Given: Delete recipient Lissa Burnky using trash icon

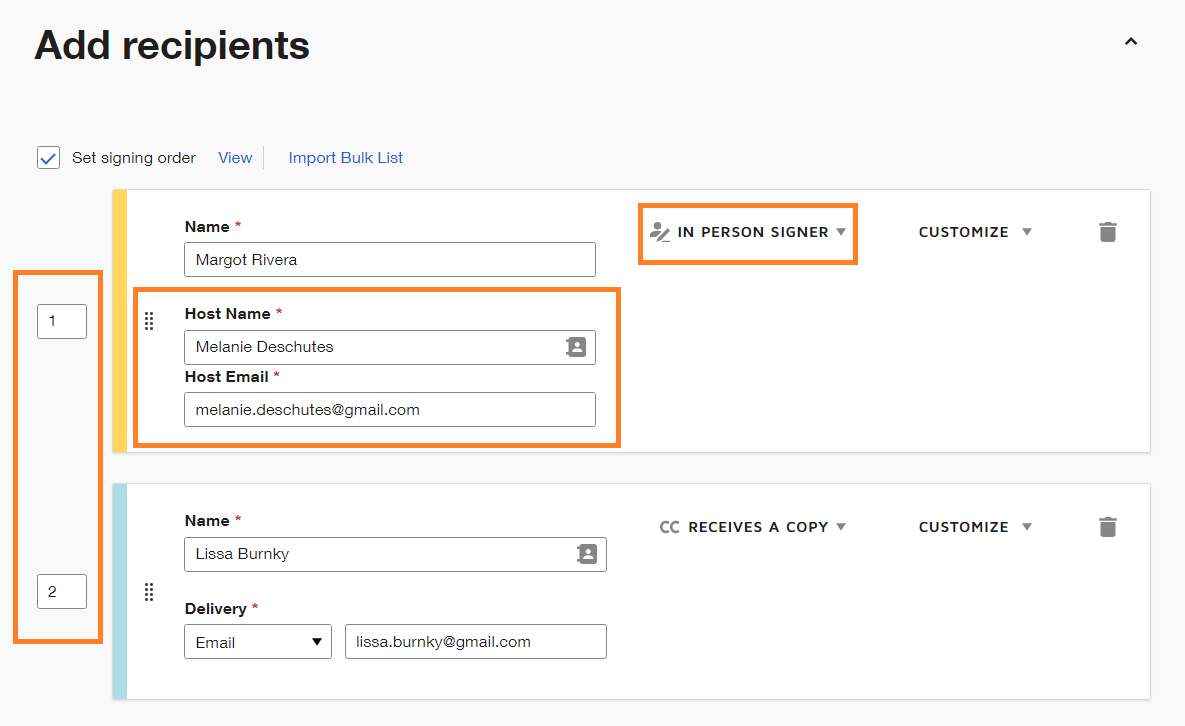Looking at the screenshot, I should tap(1107, 527).
